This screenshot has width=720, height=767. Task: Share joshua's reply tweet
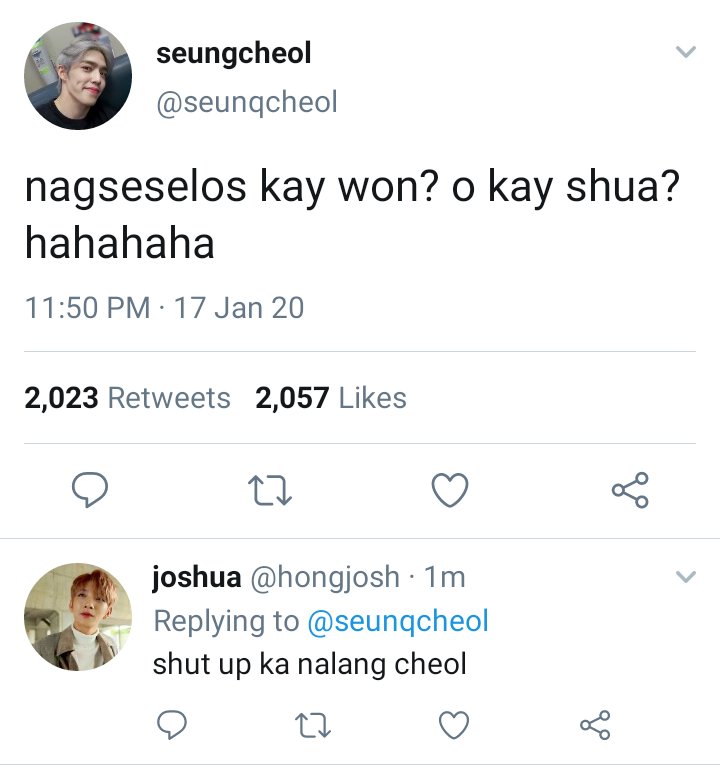click(x=595, y=724)
